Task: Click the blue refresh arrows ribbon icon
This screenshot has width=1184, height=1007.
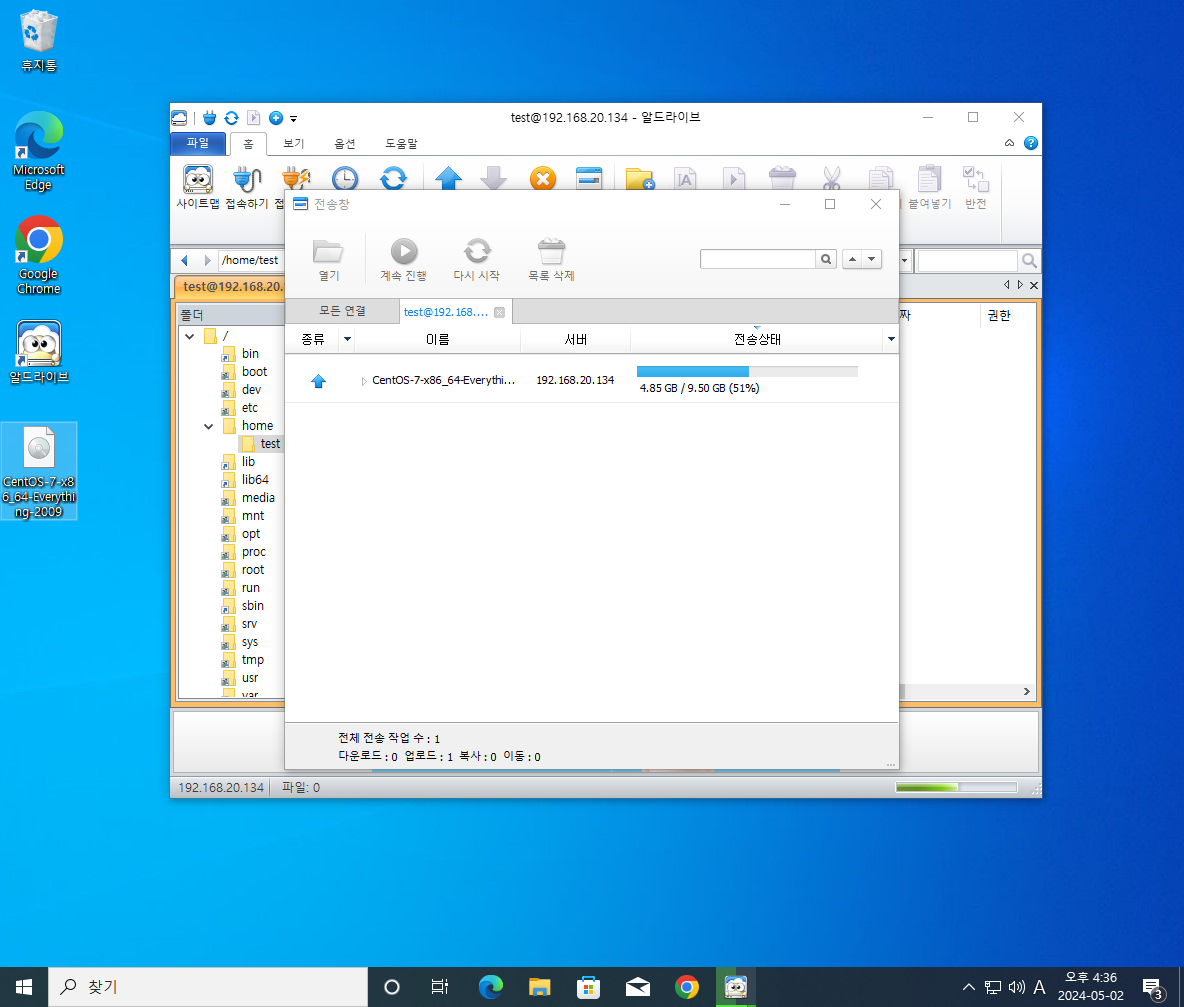Action: pos(393,178)
